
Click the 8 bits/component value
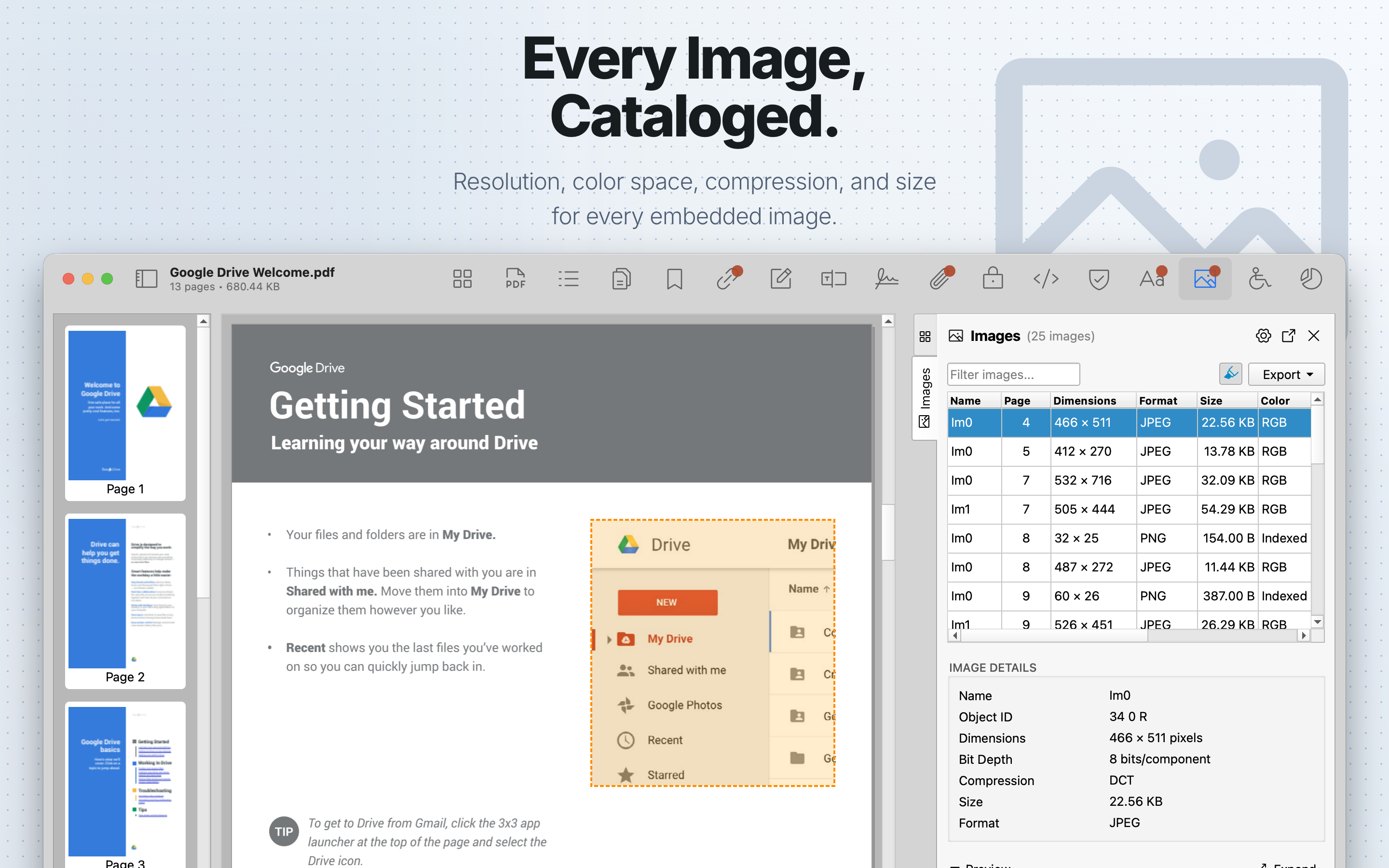[x=1159, y=759]
